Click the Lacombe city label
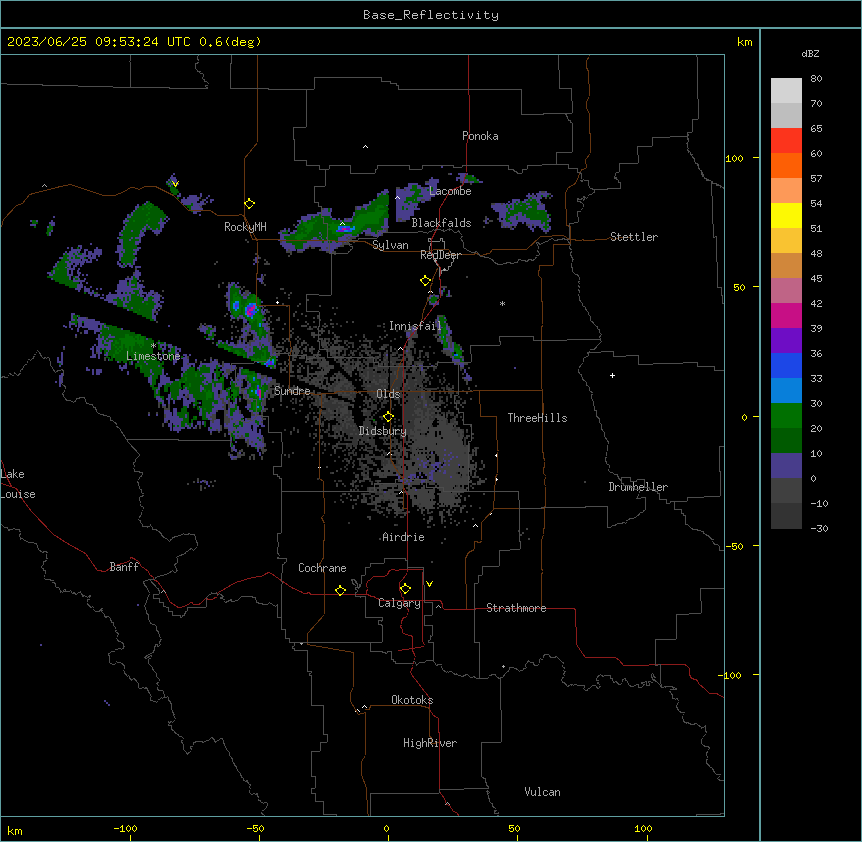The image size is (862, 842). [450, 191]
